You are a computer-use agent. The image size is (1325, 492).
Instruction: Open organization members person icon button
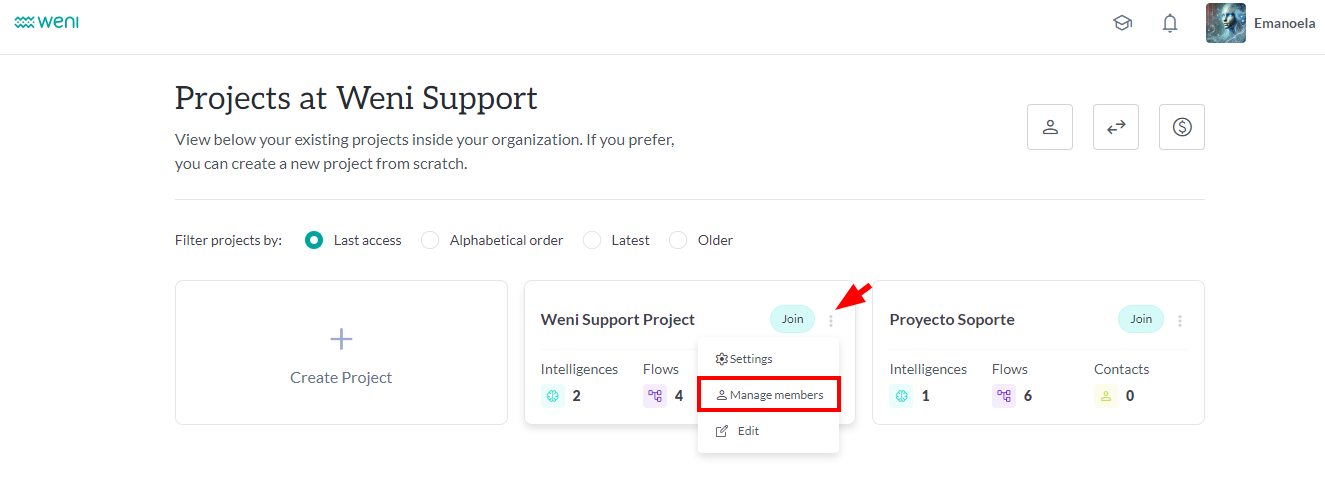[x=1050, y=127]
